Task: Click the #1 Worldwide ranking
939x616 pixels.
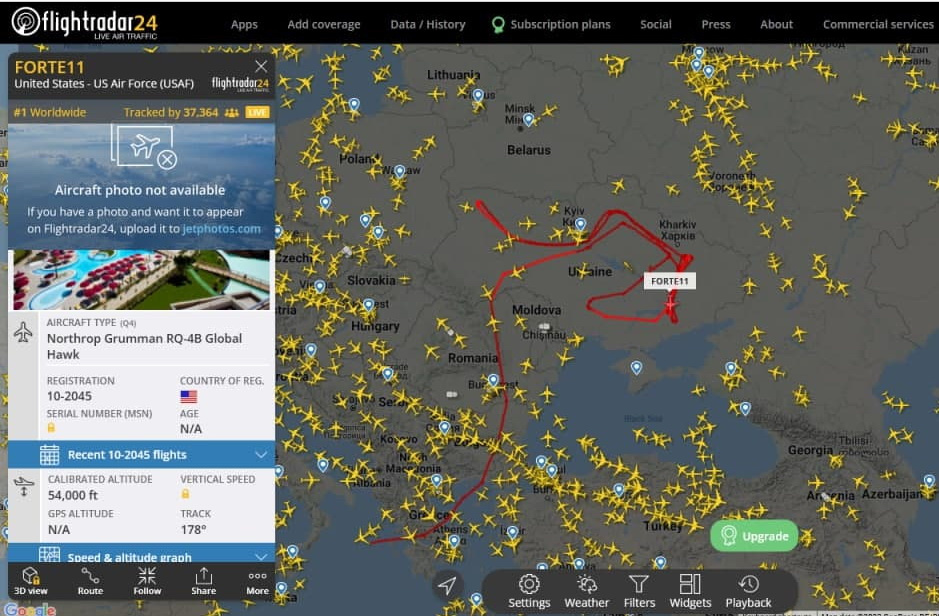Action: 50,113
